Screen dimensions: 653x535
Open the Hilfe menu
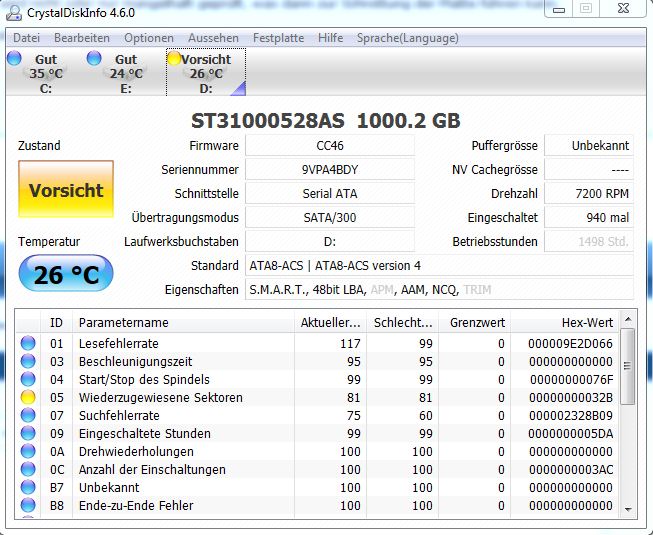pyautogui.click(x=330, y=38)
